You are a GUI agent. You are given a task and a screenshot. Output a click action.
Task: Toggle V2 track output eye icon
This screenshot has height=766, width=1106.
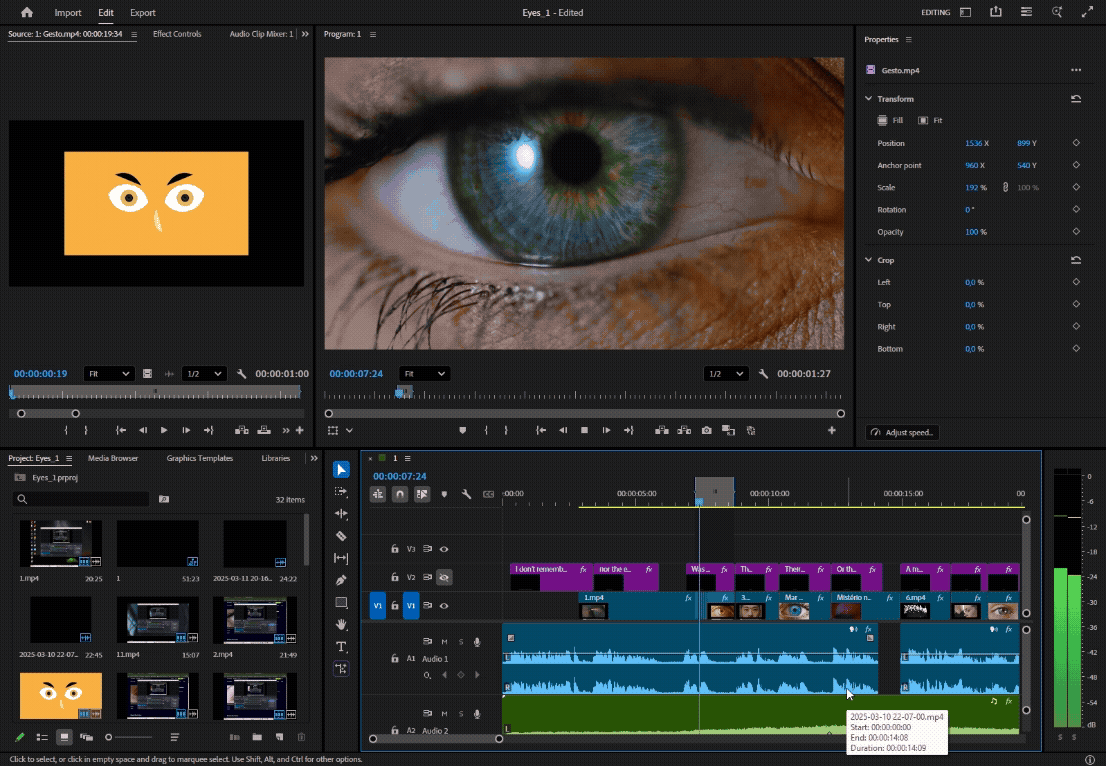pyautogui.click(x=444, y=577)
